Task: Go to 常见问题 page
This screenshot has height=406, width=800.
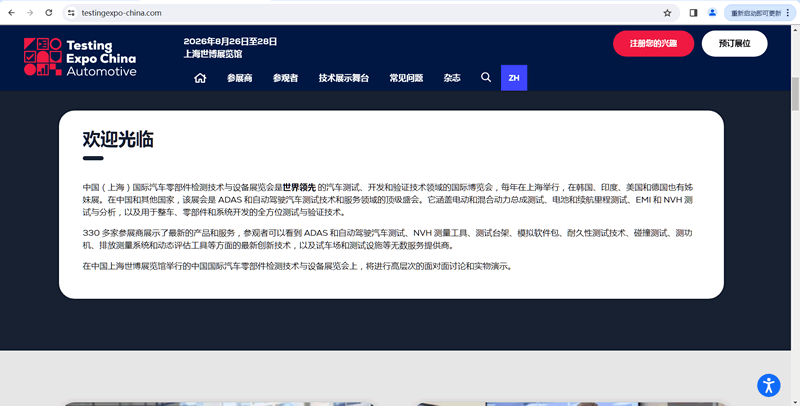Action: (x=406, y=78)
